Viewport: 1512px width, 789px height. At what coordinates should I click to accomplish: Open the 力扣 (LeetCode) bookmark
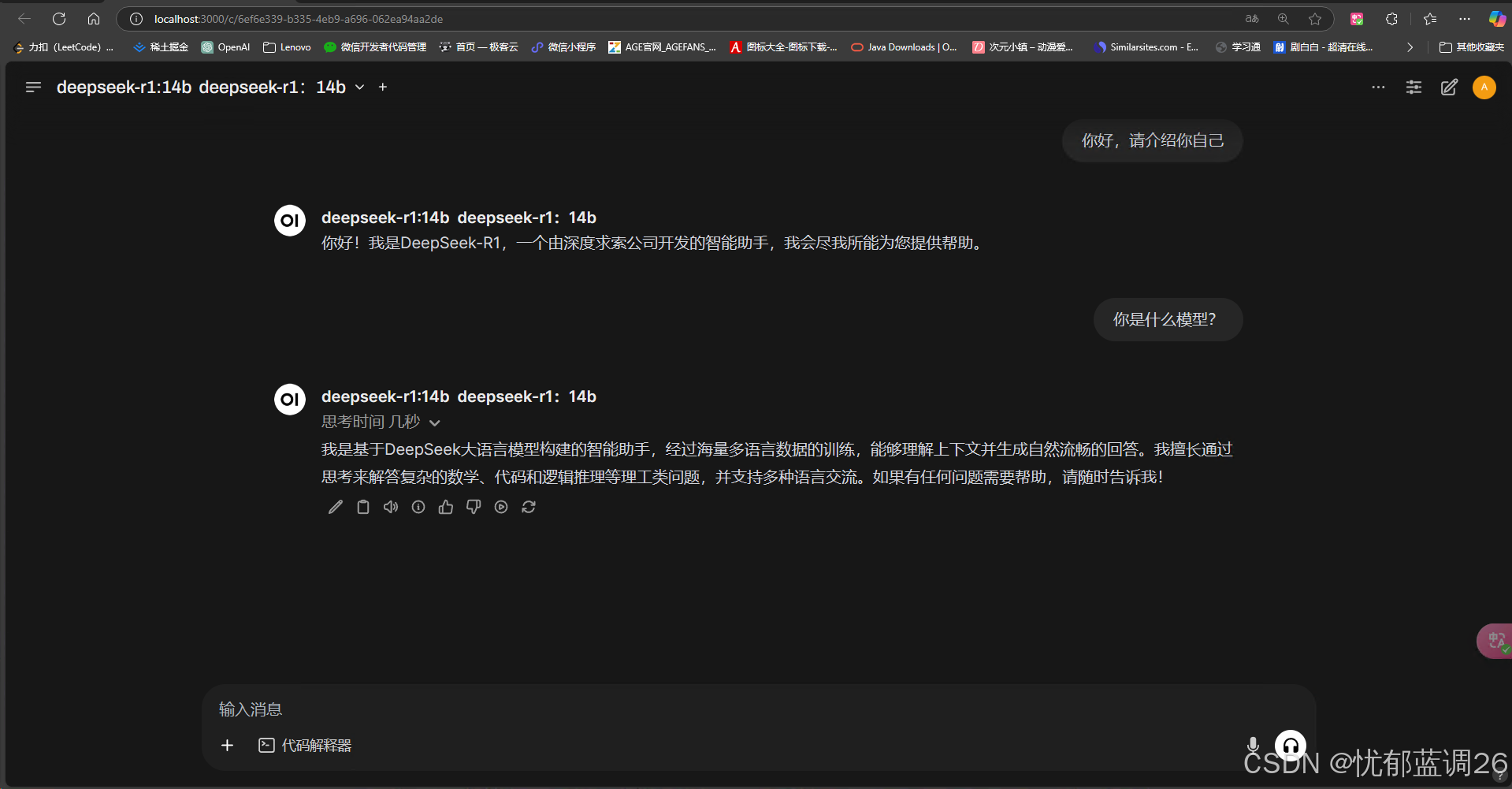click(x=64, y=47)
